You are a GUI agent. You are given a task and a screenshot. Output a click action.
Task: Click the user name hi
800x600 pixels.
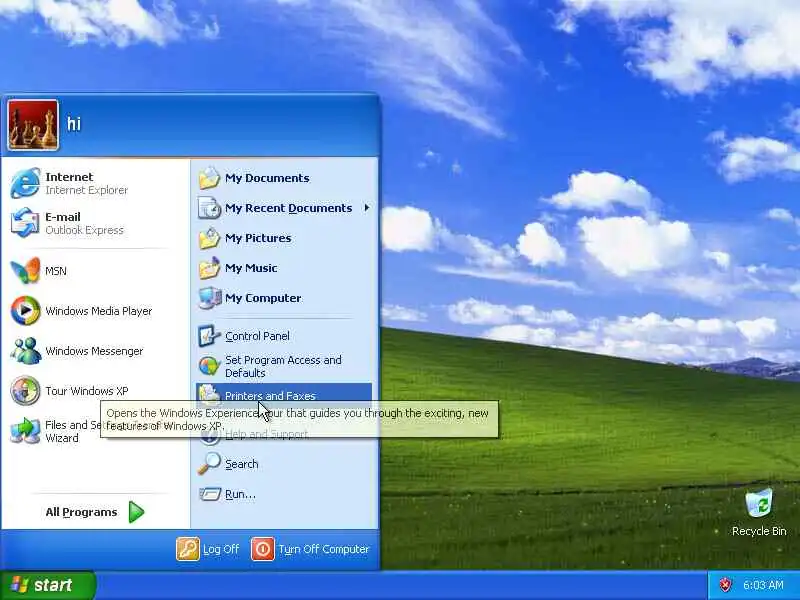pyautogui.click(x=74, y=123)
